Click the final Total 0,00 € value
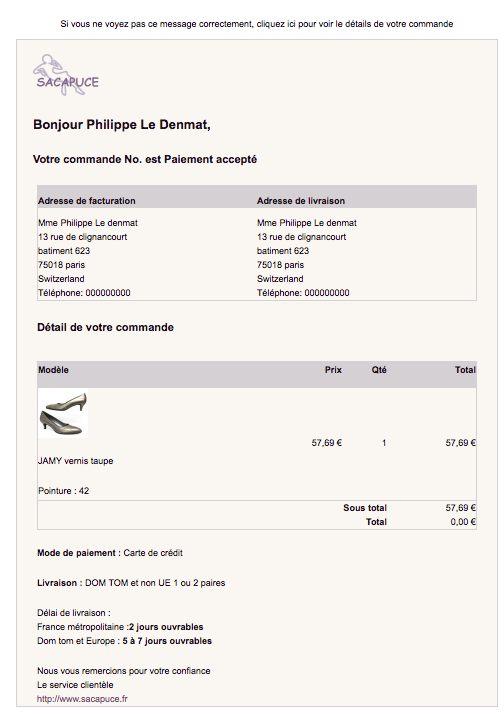Image resolution: width=504 pixels, height=723 pixels. 463,522
